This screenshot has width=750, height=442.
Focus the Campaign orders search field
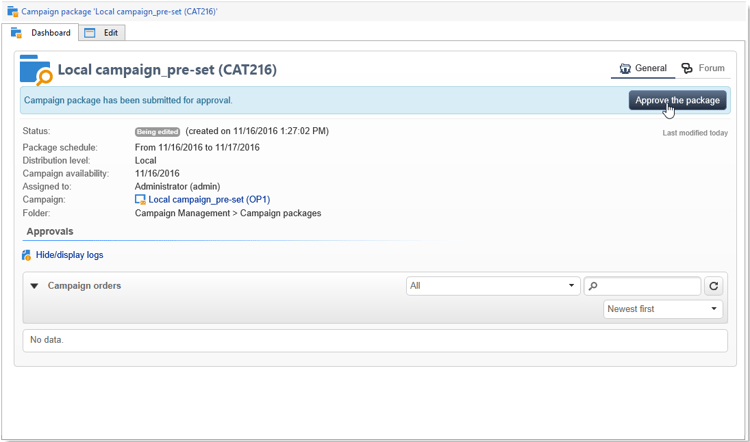642,286
